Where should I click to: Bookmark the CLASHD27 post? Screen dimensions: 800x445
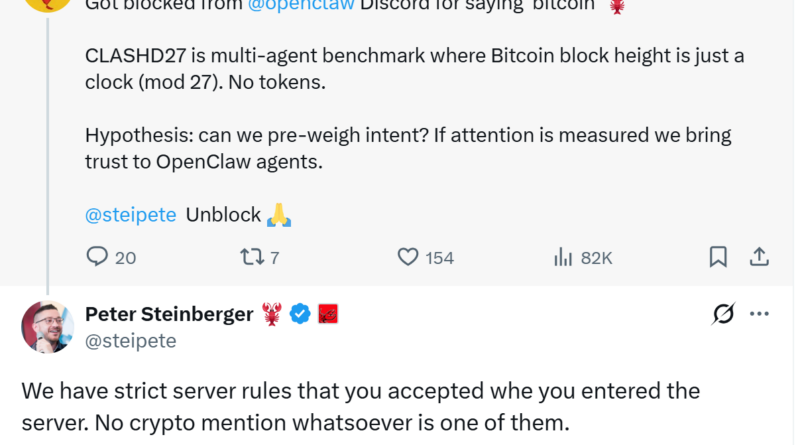pyautogui.click(x=718, y=257)
